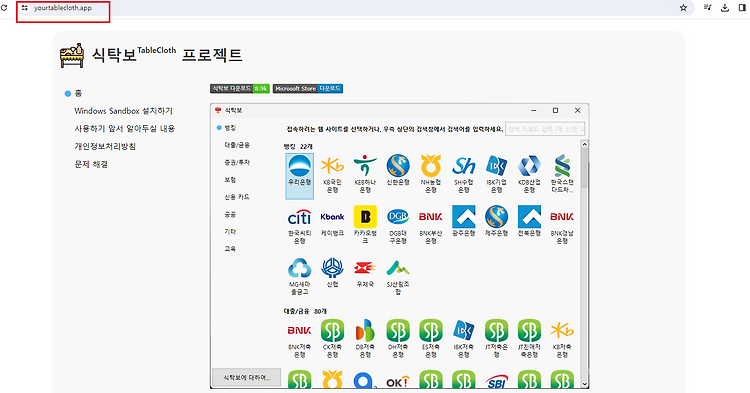Open the 문제 해결 page

coord(91,164)
